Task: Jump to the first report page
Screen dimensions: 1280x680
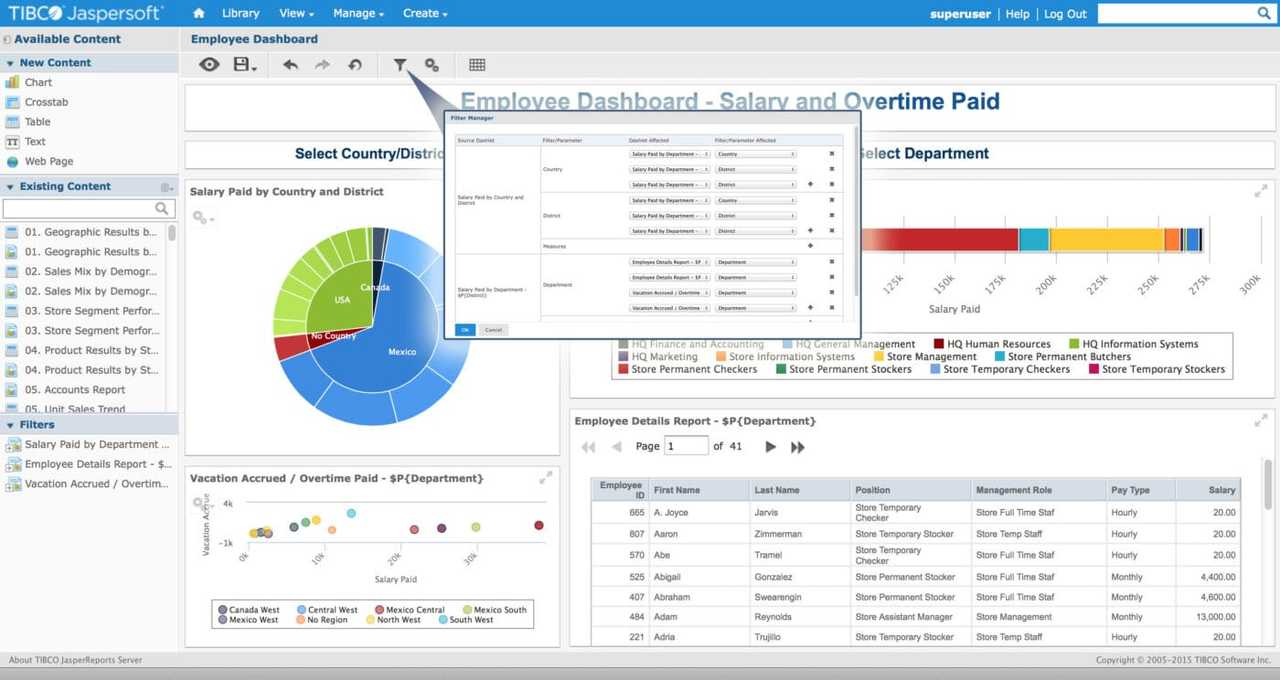Action: click(588, 447)
